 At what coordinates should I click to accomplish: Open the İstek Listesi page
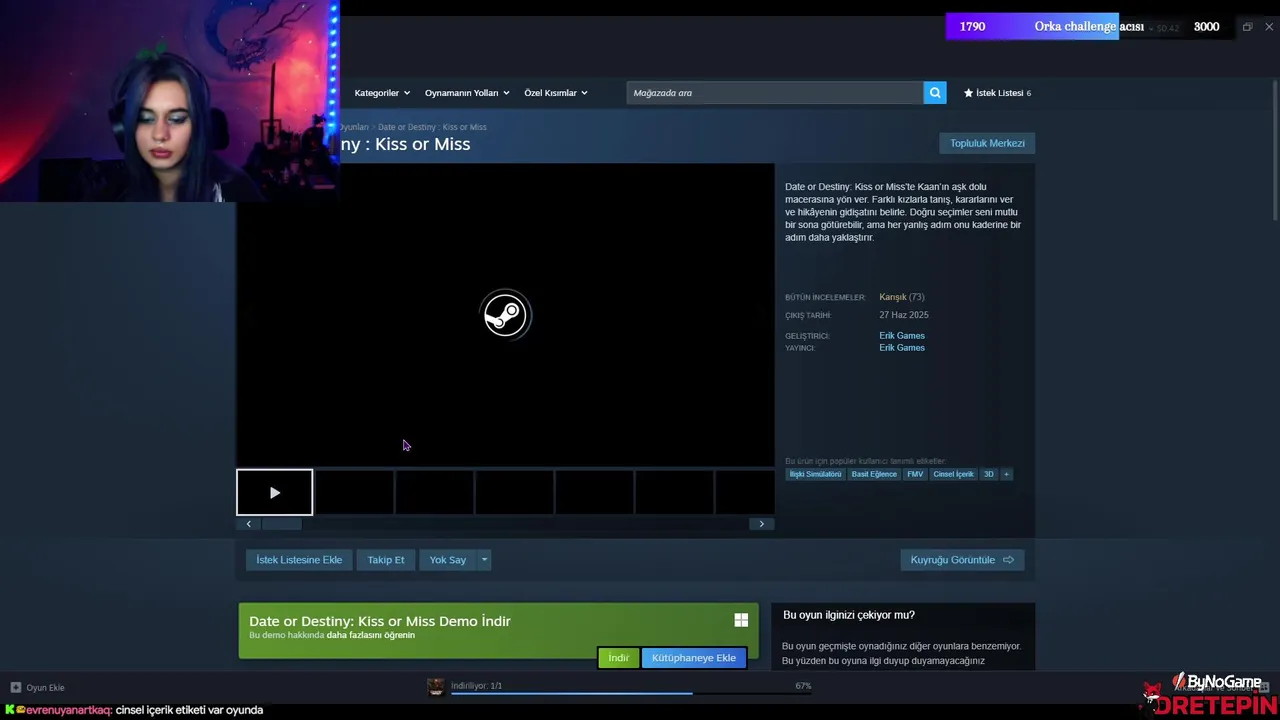click(997, 93)
